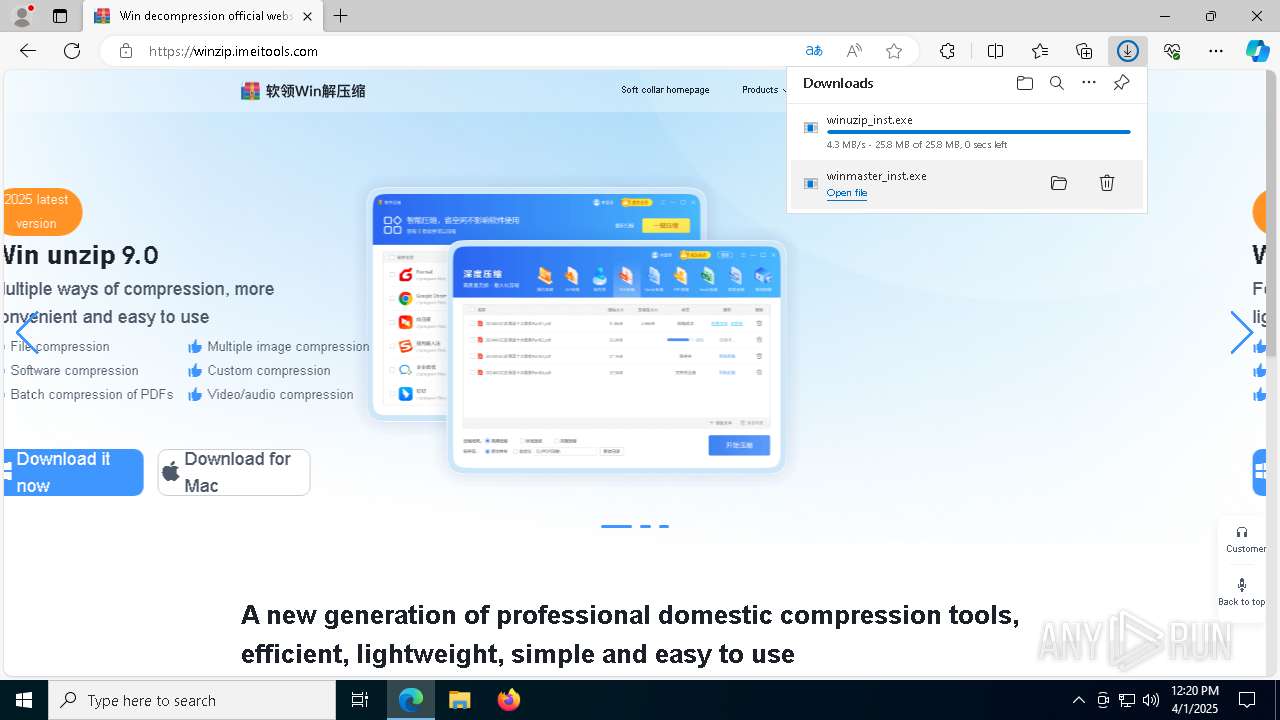Open the Read aloud icon
The image size is (1280, 720).
point(854,51)
